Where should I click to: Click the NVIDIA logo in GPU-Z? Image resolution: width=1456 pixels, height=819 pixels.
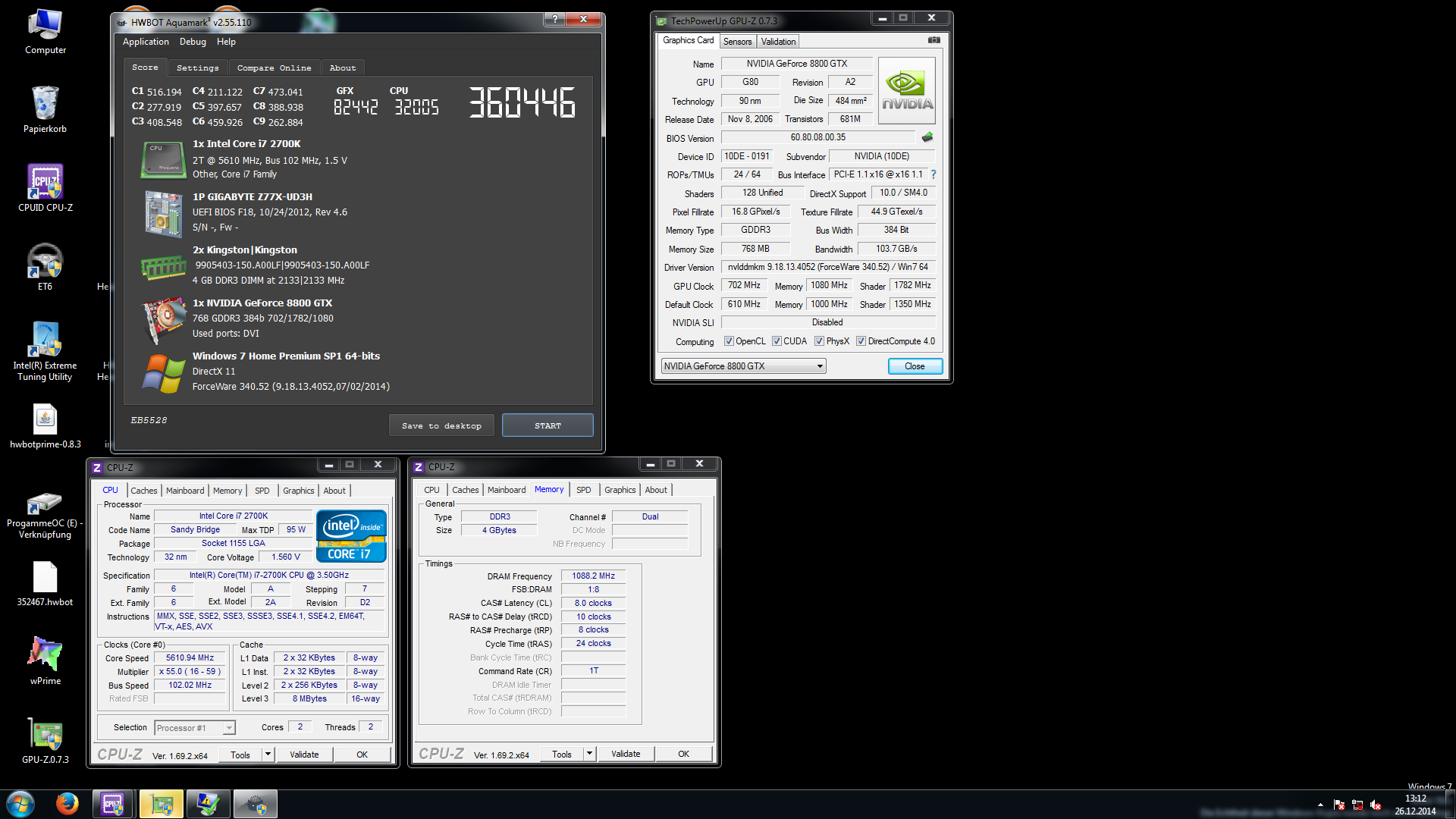coord(907,91)
